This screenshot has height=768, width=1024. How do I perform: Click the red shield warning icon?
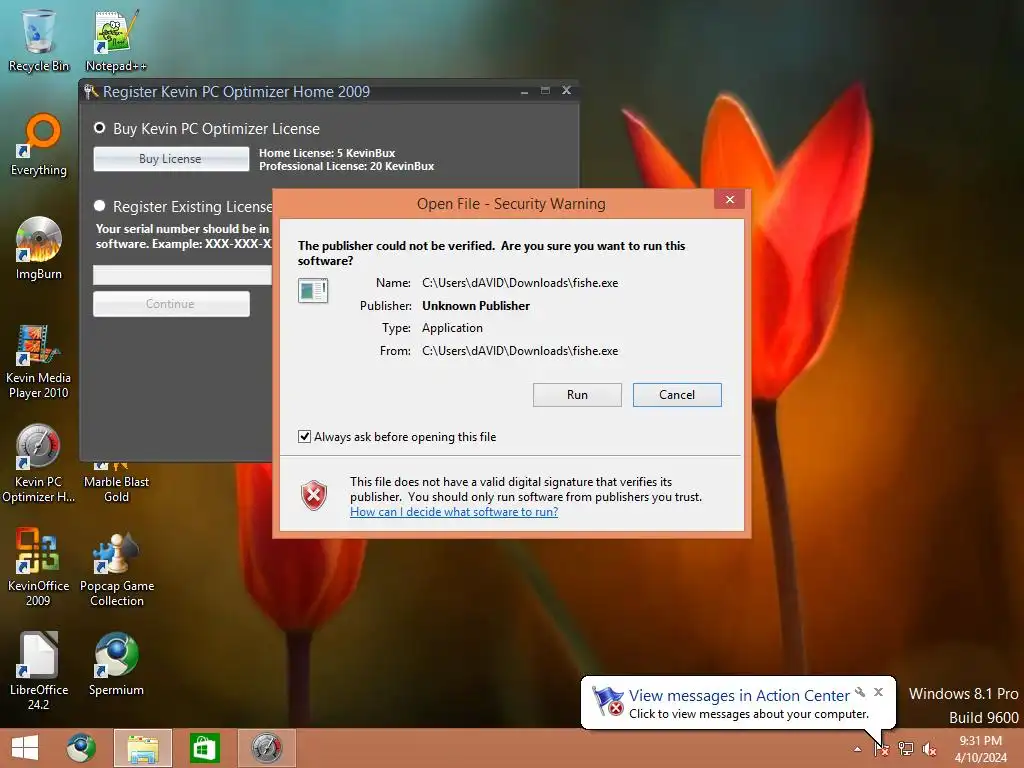tap(314, 496)
